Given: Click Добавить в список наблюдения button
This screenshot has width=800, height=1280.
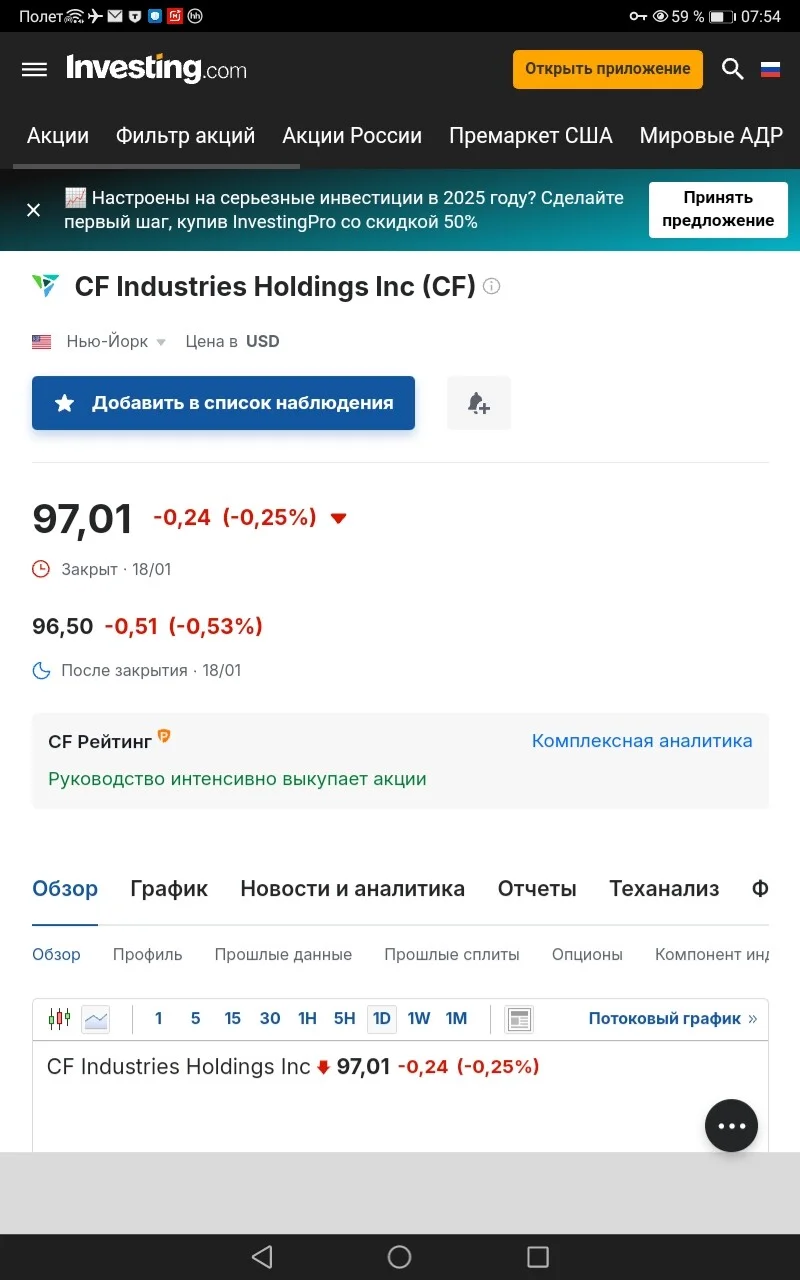Looking at the screenshot, I should pyautogui.click(x=223, y=403).
